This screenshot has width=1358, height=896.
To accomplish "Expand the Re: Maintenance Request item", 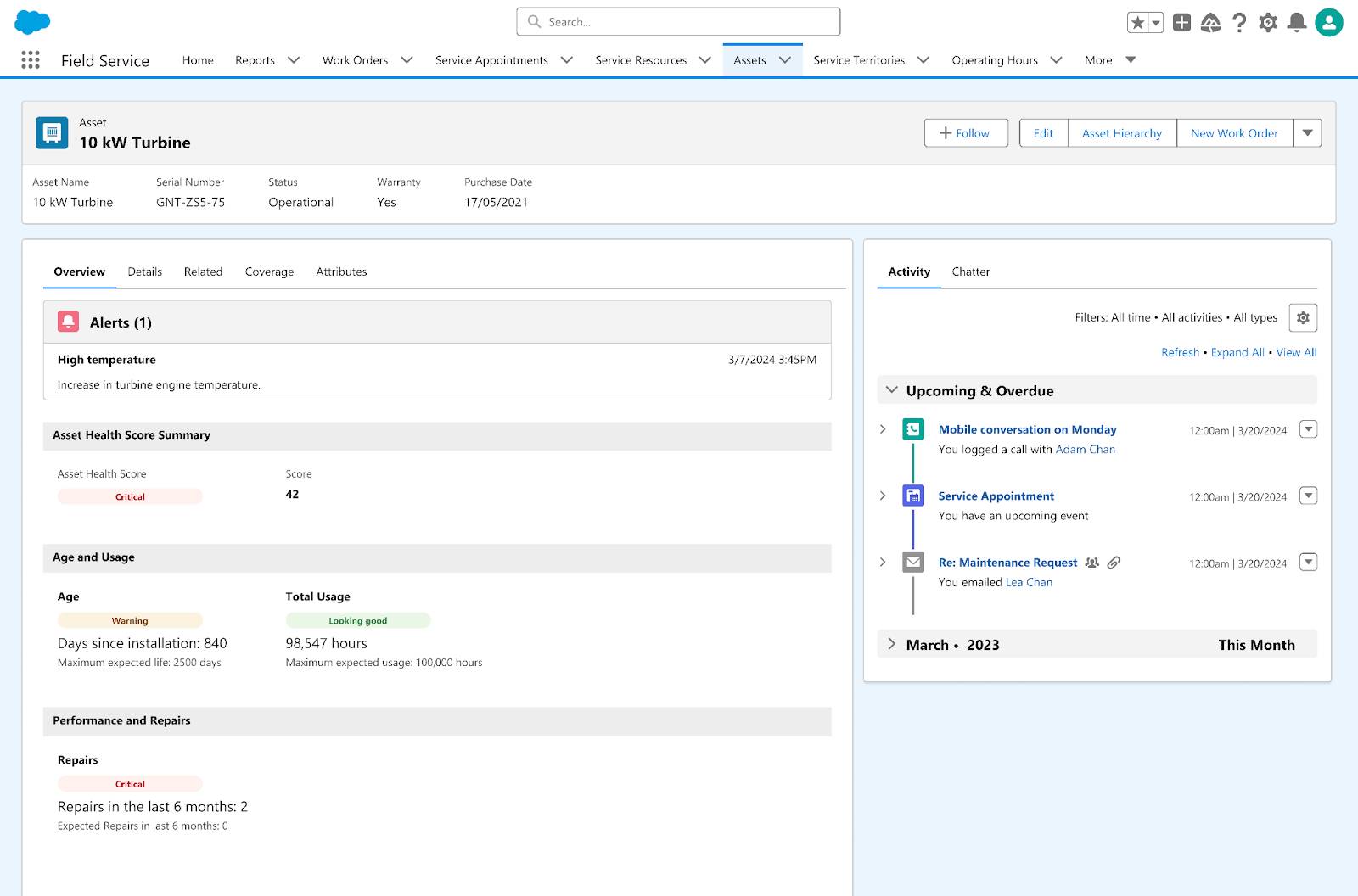I will point(883,562).
